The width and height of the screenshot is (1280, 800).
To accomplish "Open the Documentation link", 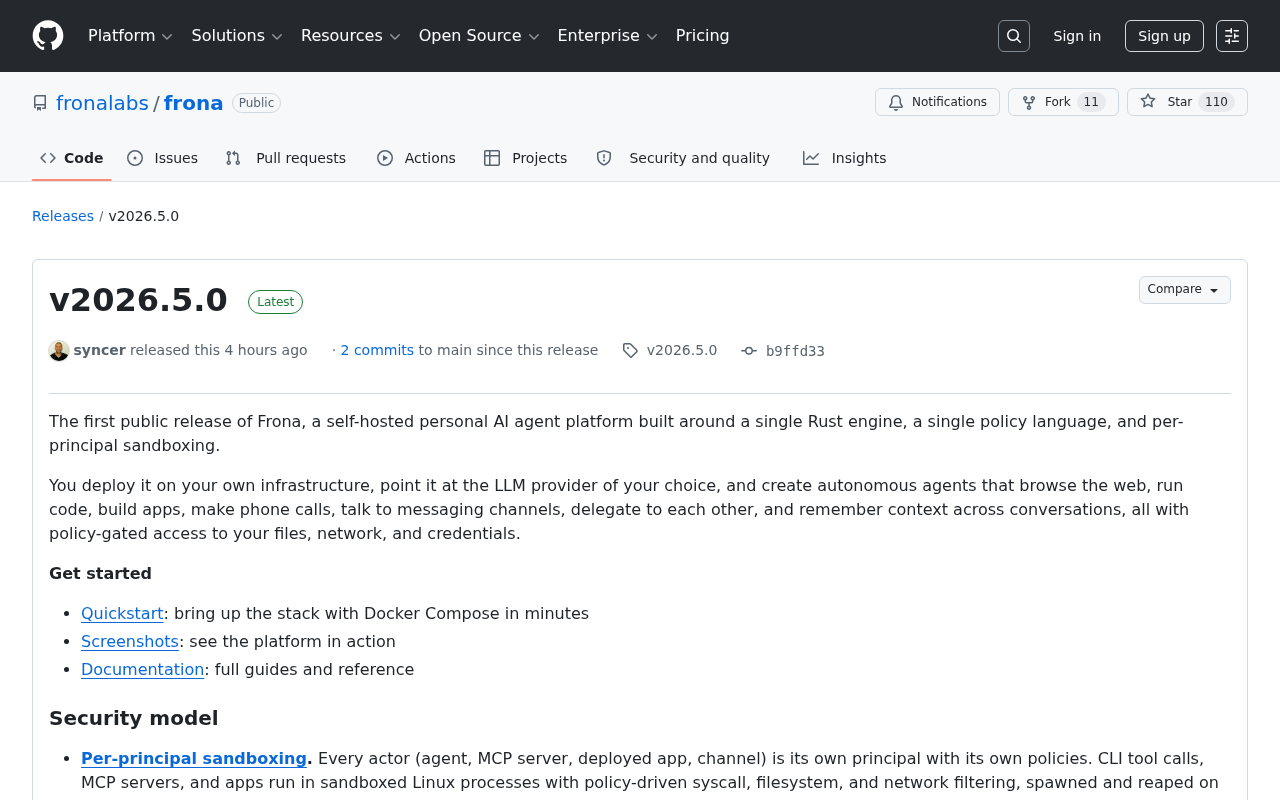I will (x=143, y=669).
